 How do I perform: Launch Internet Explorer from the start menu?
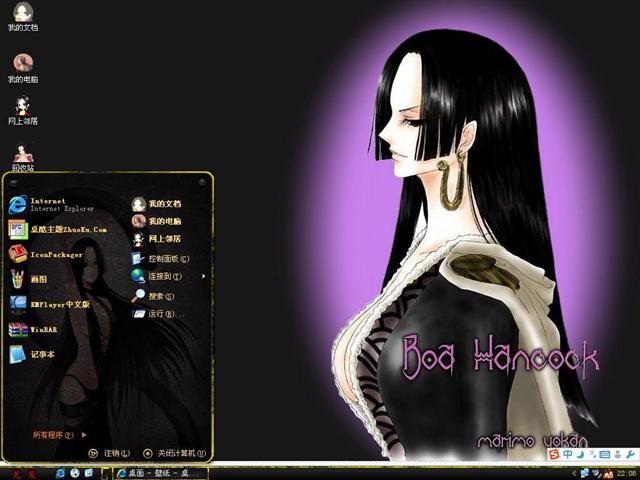click(51, 204)
